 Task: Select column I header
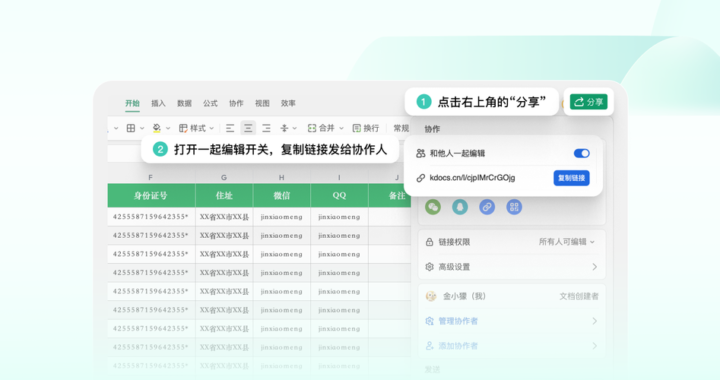tap(339, 177)
